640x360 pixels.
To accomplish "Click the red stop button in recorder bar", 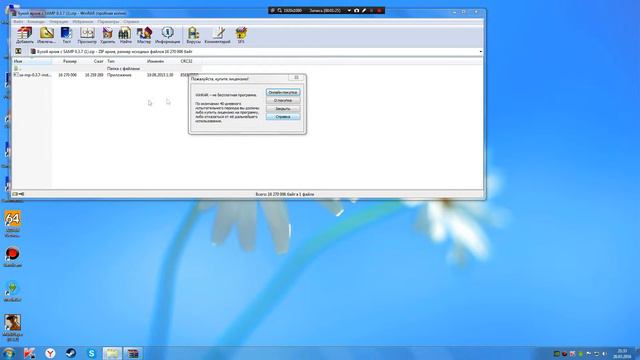I will point(379,11).
